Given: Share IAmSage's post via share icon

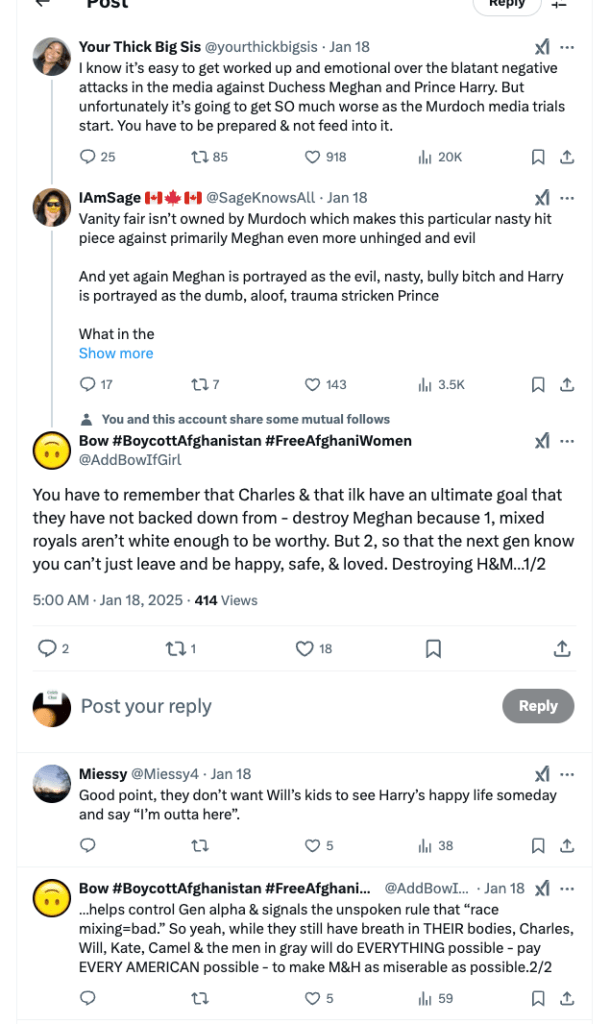Looking at the screenshot, I should click(x=566, y=384).
